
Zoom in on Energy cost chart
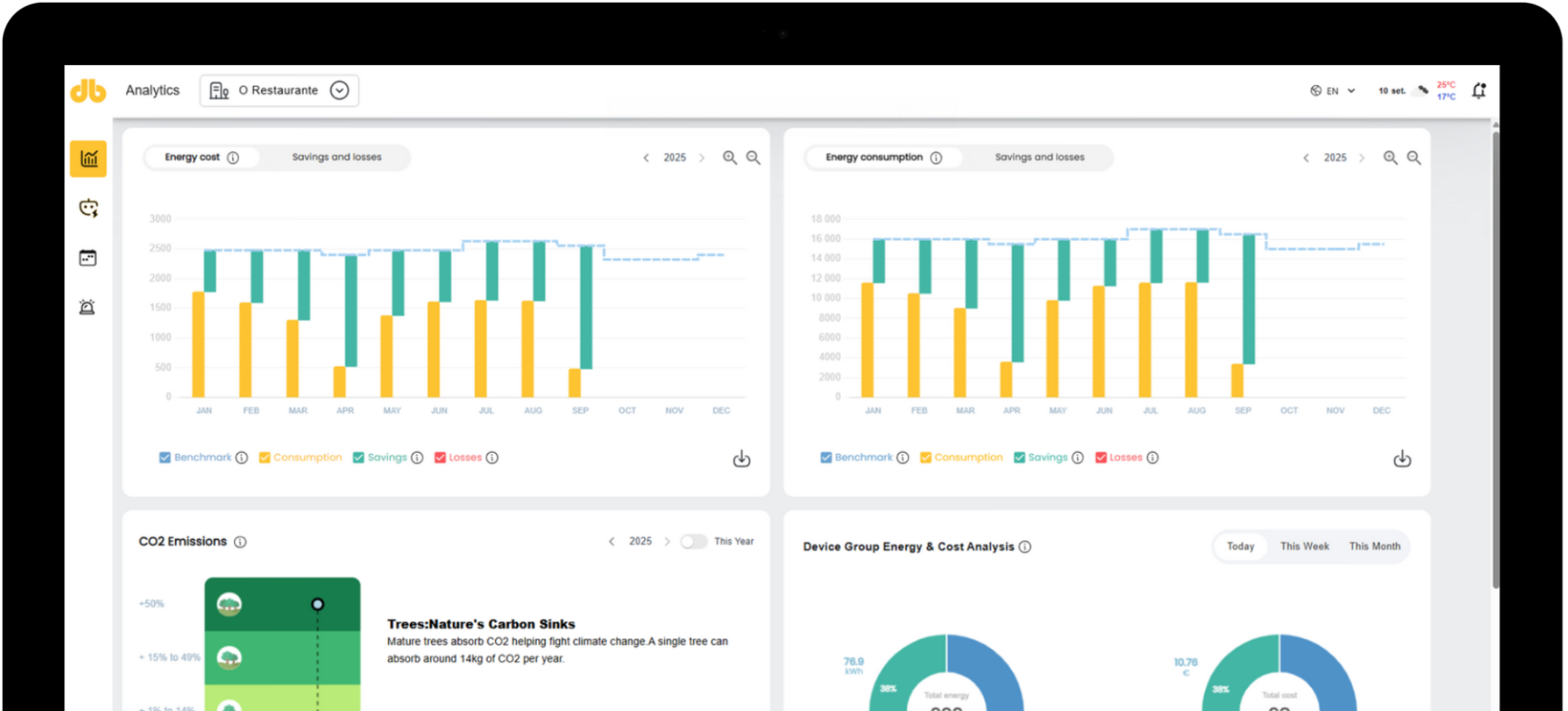coord(730,158)
